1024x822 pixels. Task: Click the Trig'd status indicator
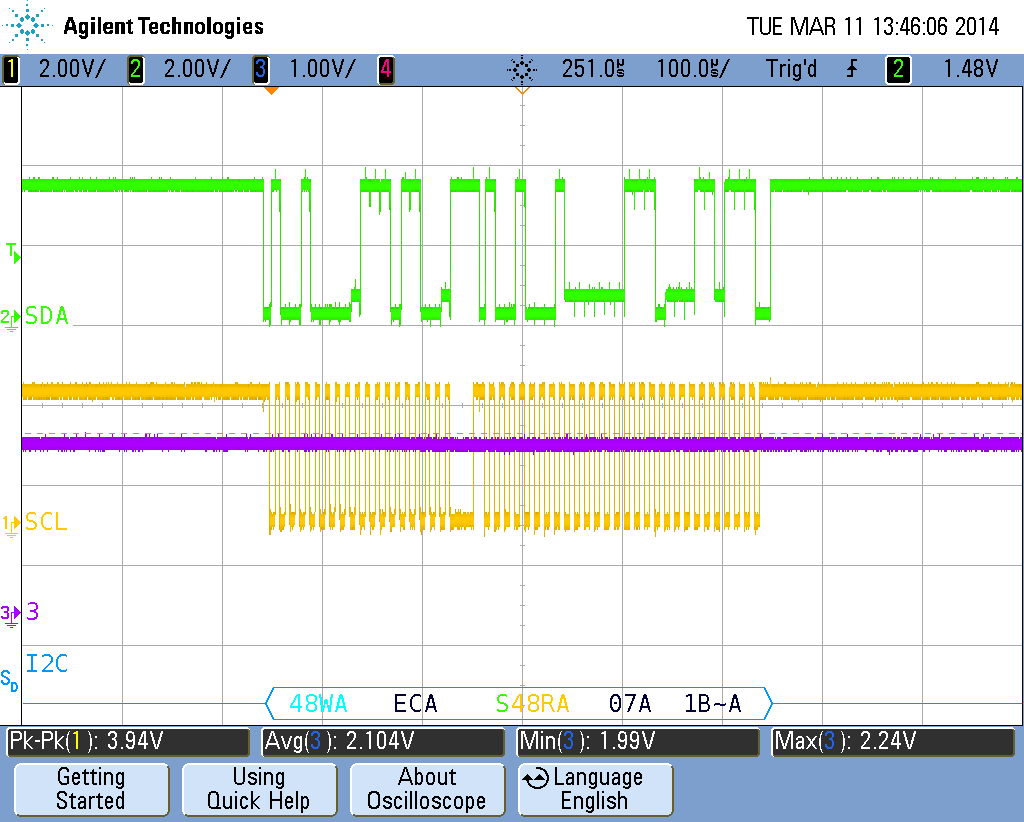point(791,69)
